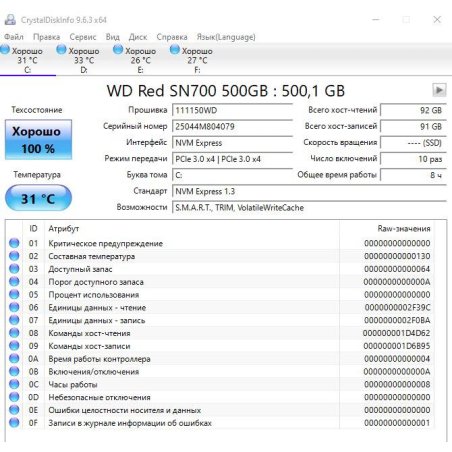Screen dimensions: 452x452
Task: Open the Справка menu
Action: tap(172, 37)
